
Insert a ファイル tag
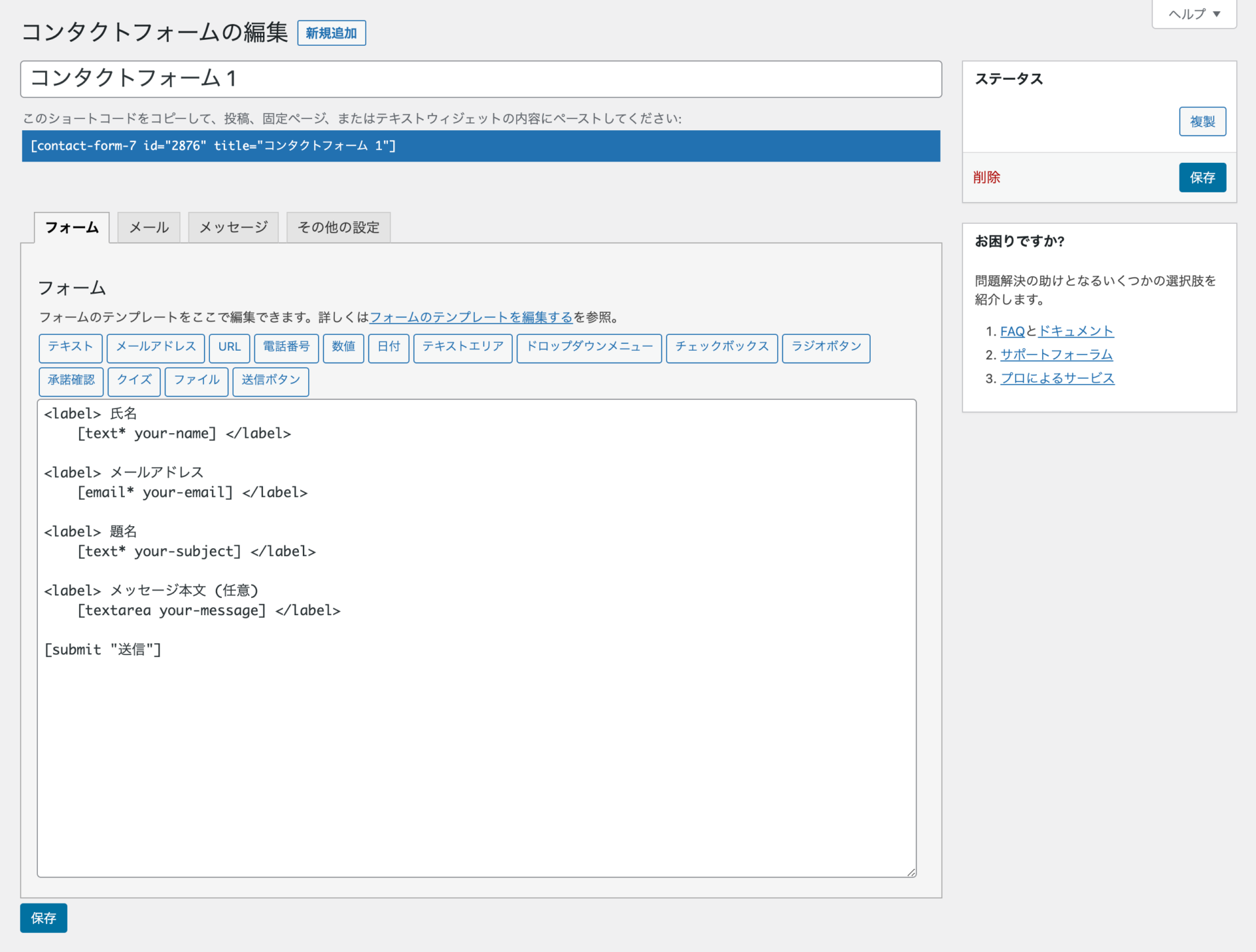click(197, 381)
